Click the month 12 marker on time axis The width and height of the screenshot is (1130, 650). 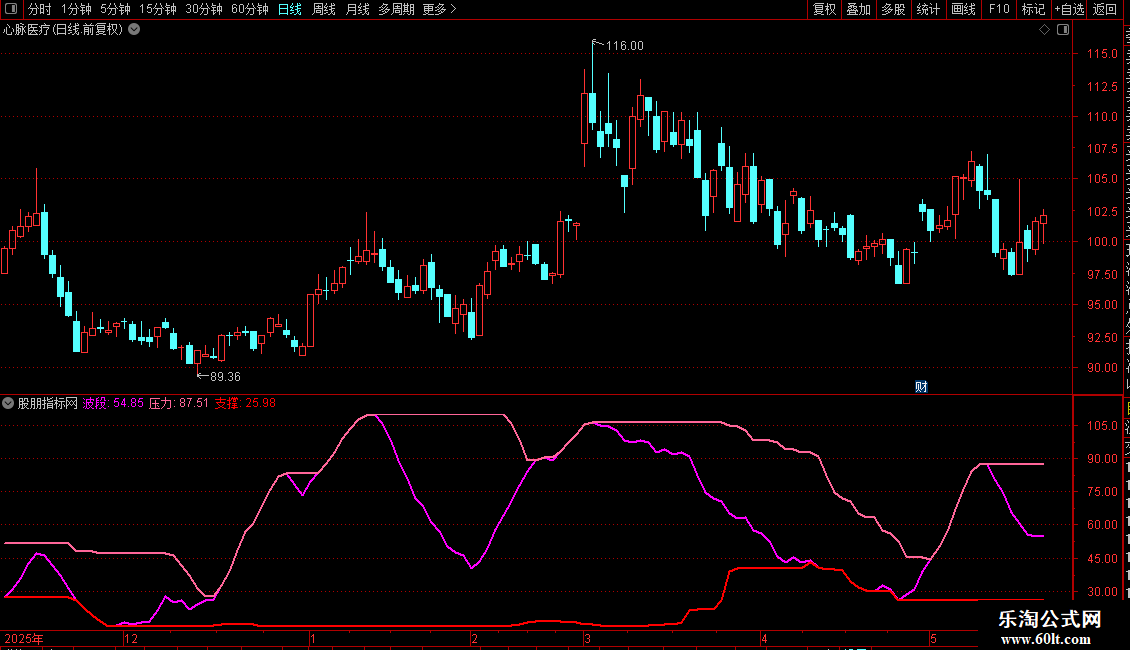130,638
